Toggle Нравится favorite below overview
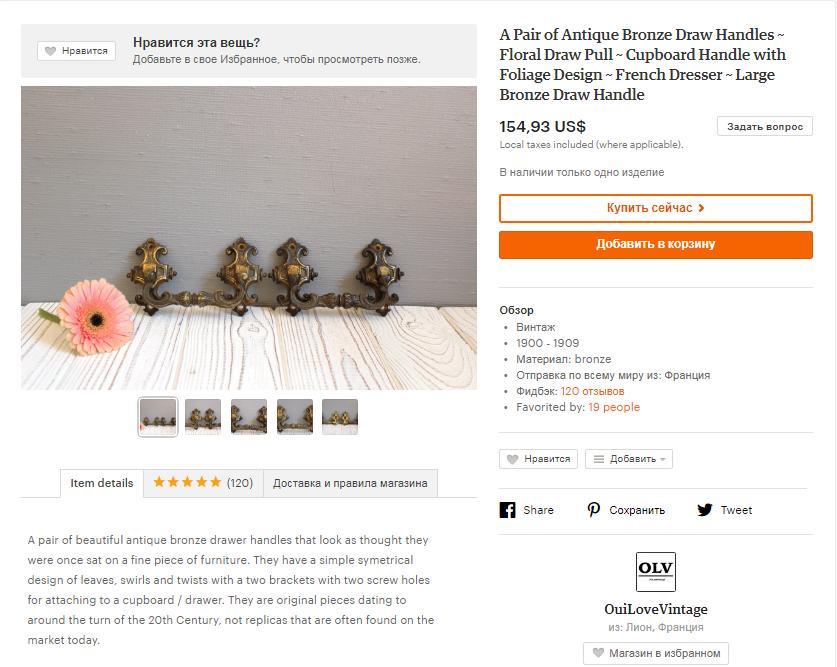The height and width of the screenshot is (667, 837). click(x=538, y=459)
